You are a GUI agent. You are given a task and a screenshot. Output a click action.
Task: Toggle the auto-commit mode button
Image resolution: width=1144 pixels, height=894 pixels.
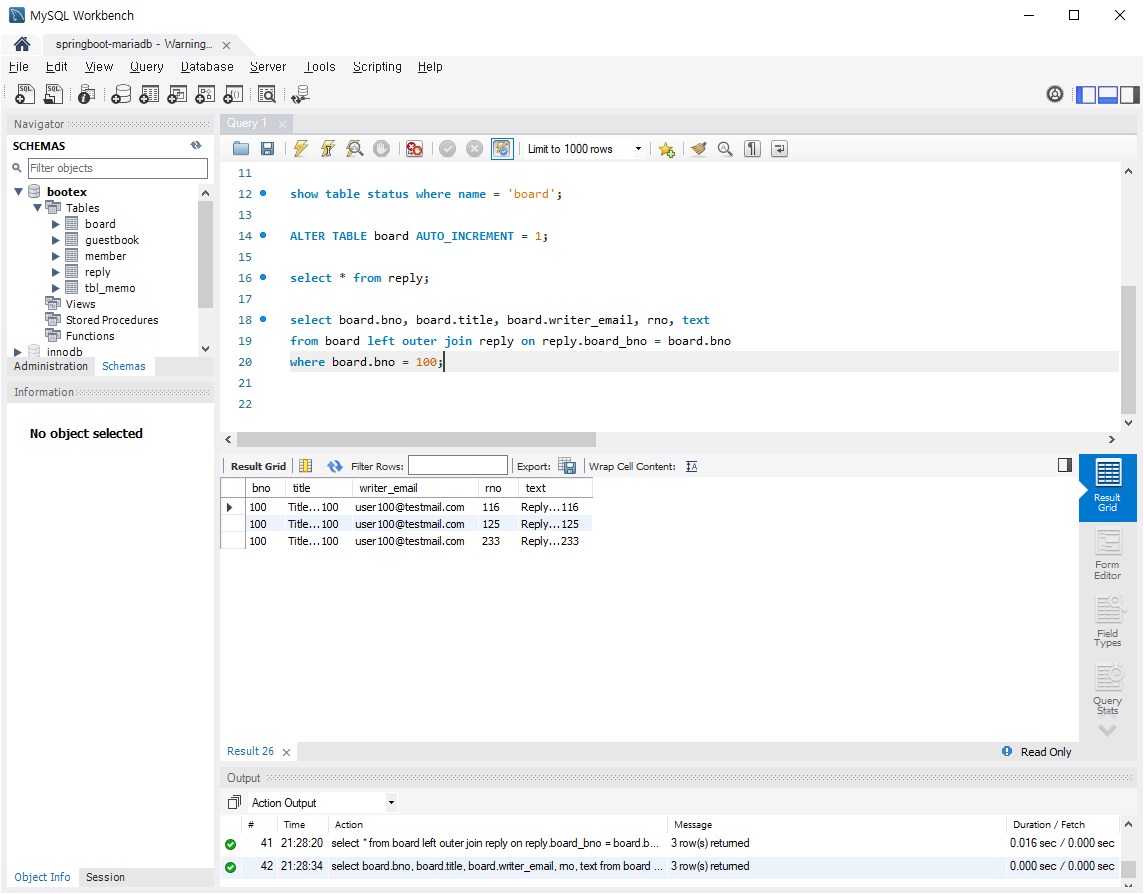[502, 149]
